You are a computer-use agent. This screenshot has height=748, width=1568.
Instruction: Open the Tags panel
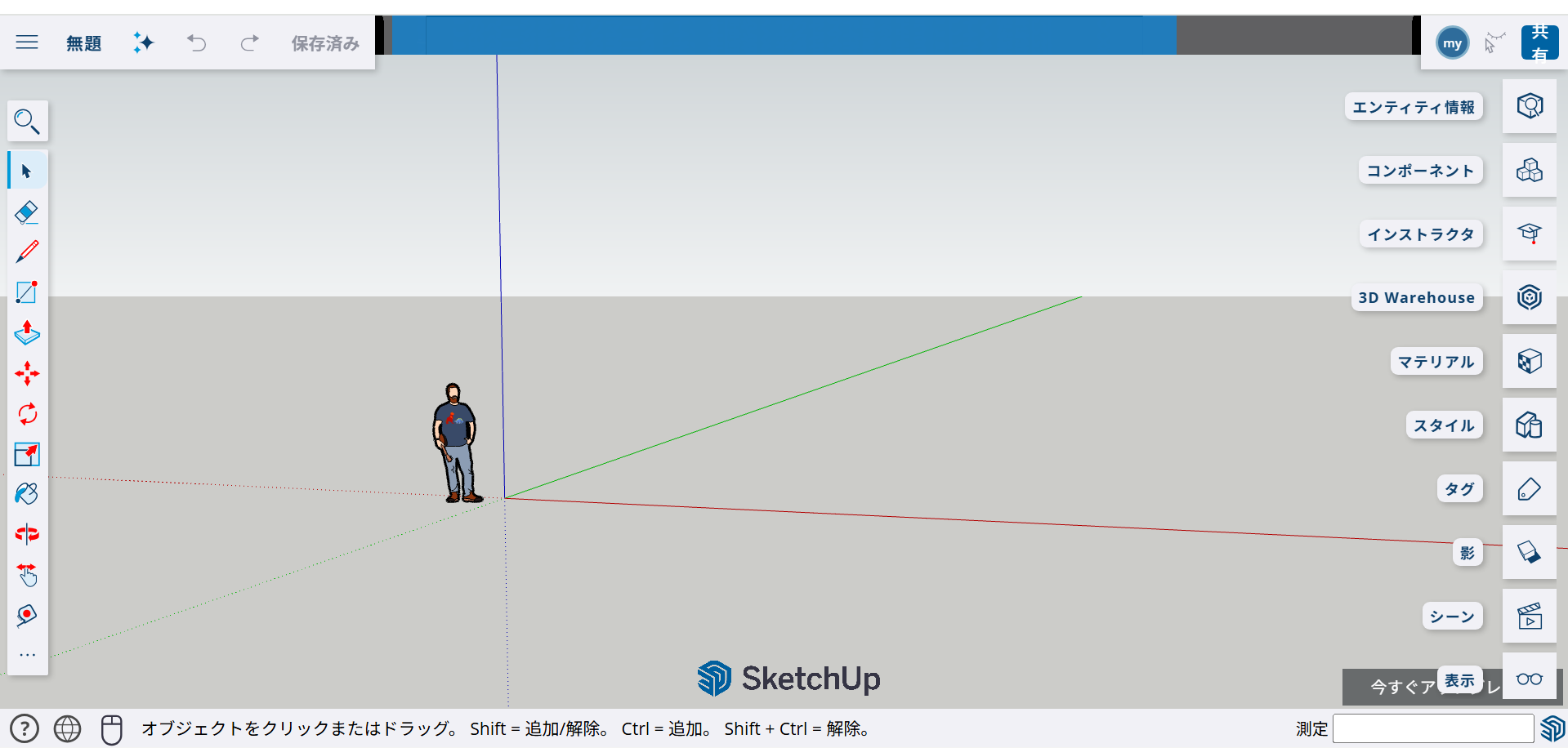click(x=1529, y=489)
